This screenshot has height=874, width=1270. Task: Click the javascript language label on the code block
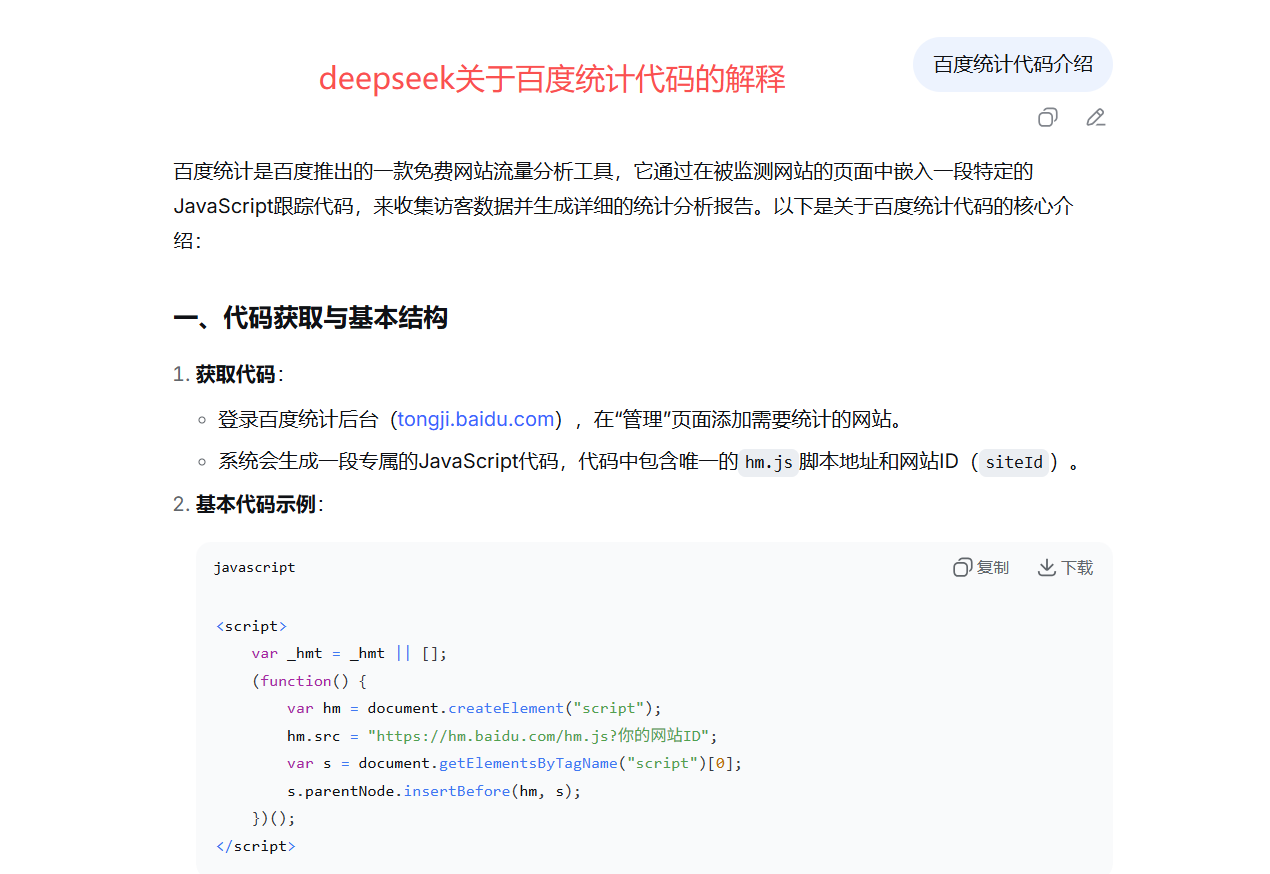(254, 567)
